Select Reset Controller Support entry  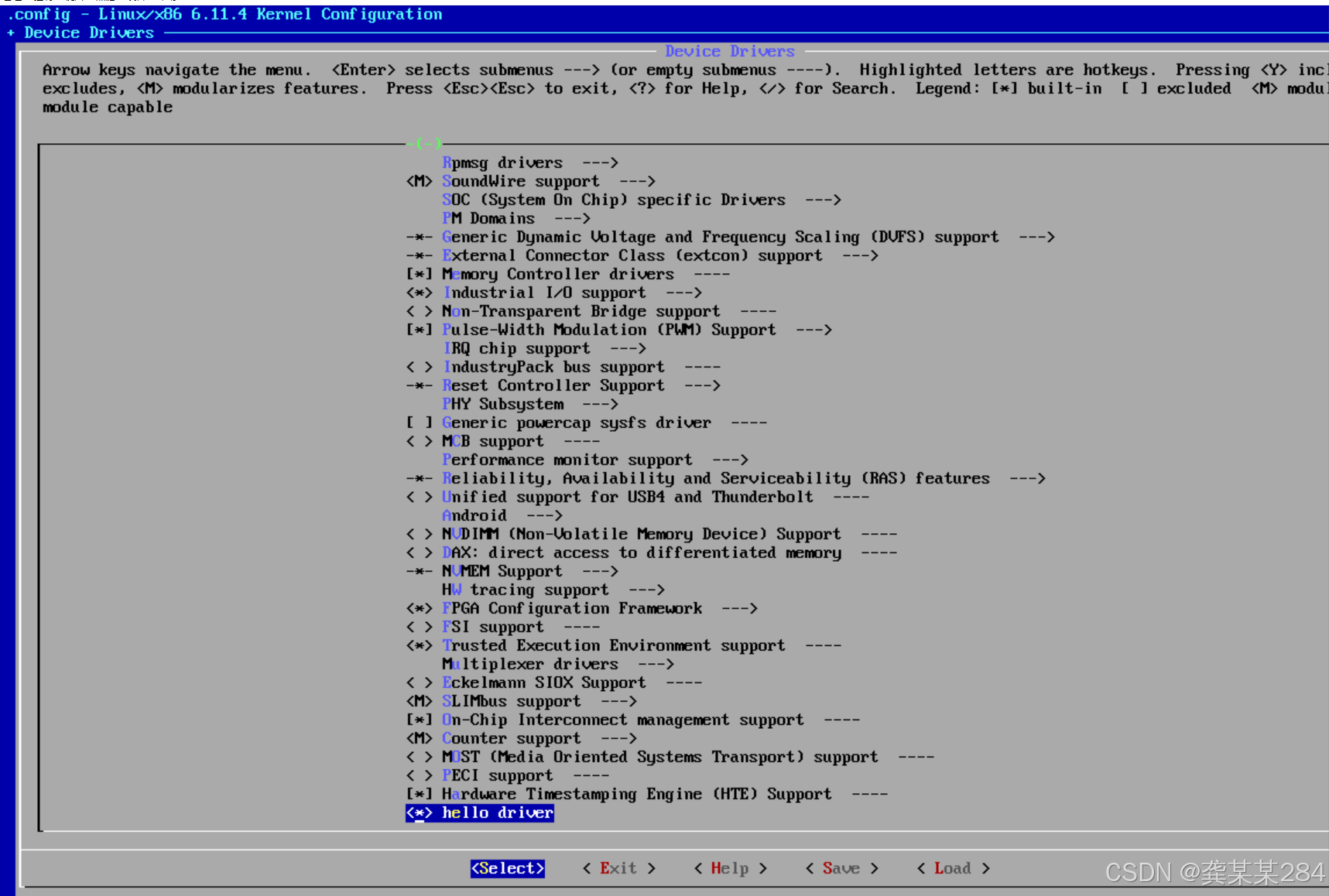pos(553,385)
